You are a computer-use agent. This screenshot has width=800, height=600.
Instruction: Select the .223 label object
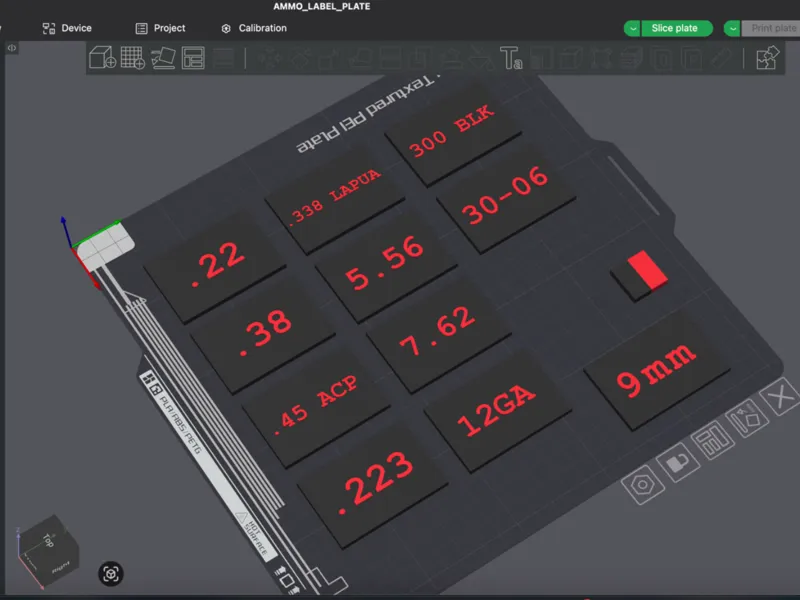point(373,486)
